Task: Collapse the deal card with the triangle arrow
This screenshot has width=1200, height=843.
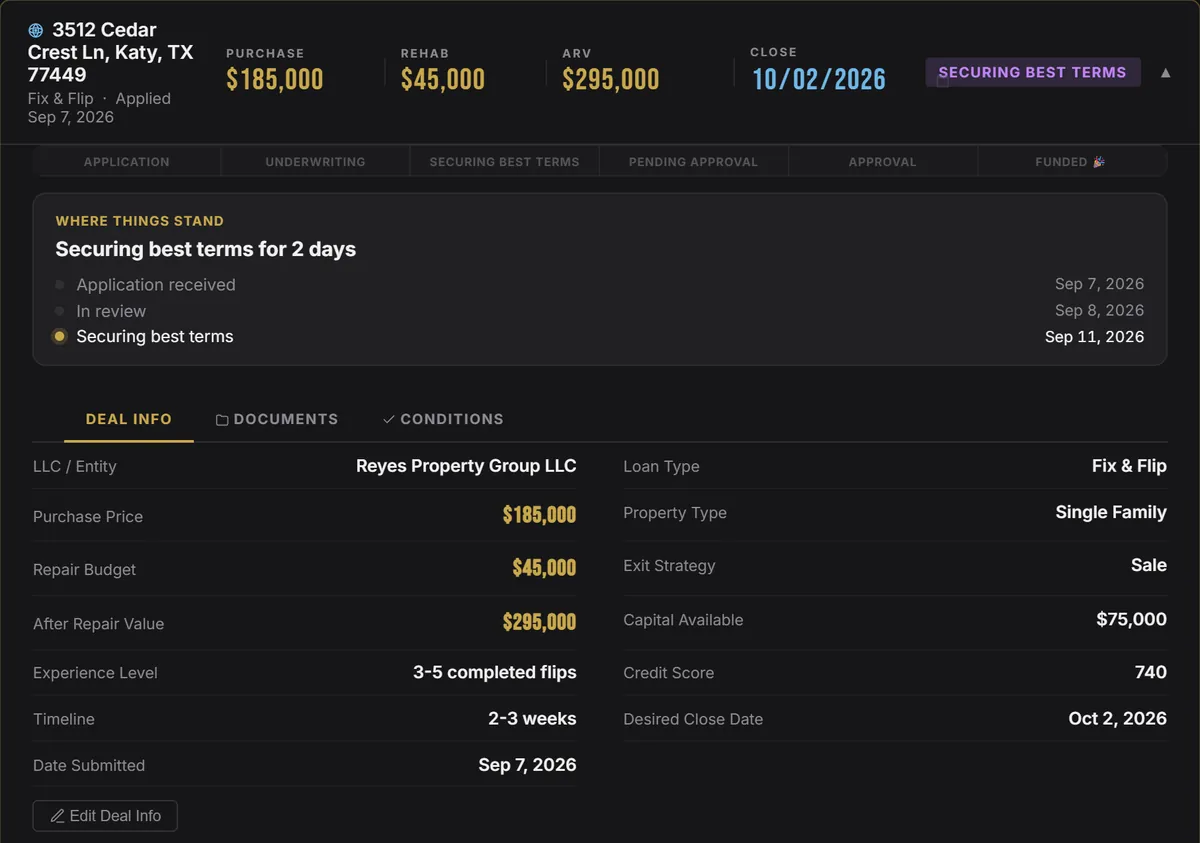Action: (x=1165, y=72)
